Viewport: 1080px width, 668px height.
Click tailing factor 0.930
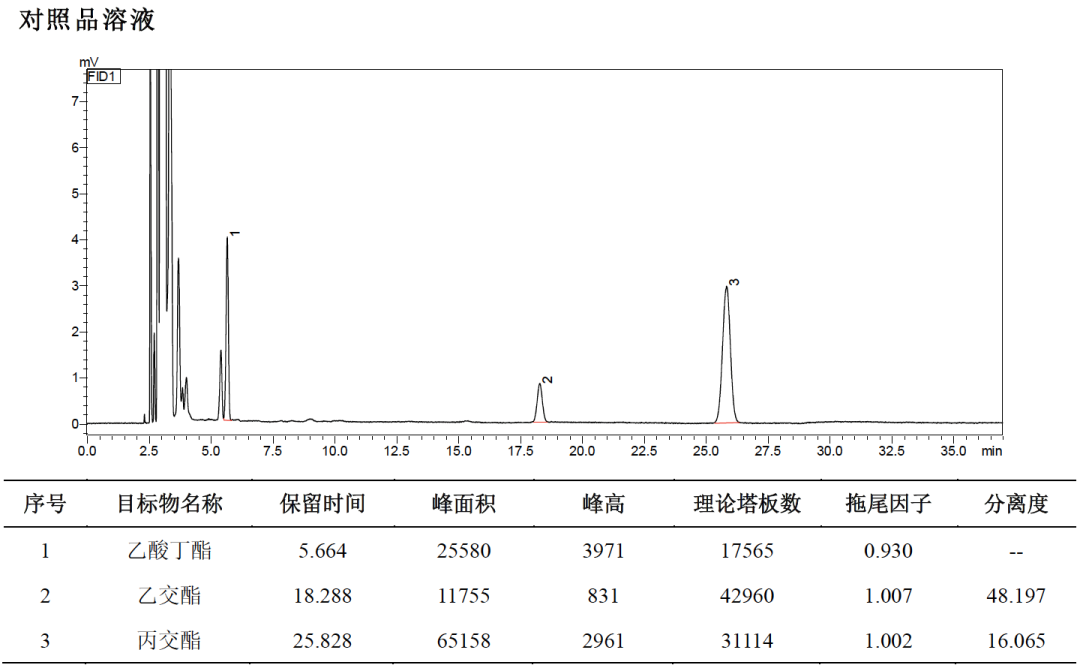[889, 551]
